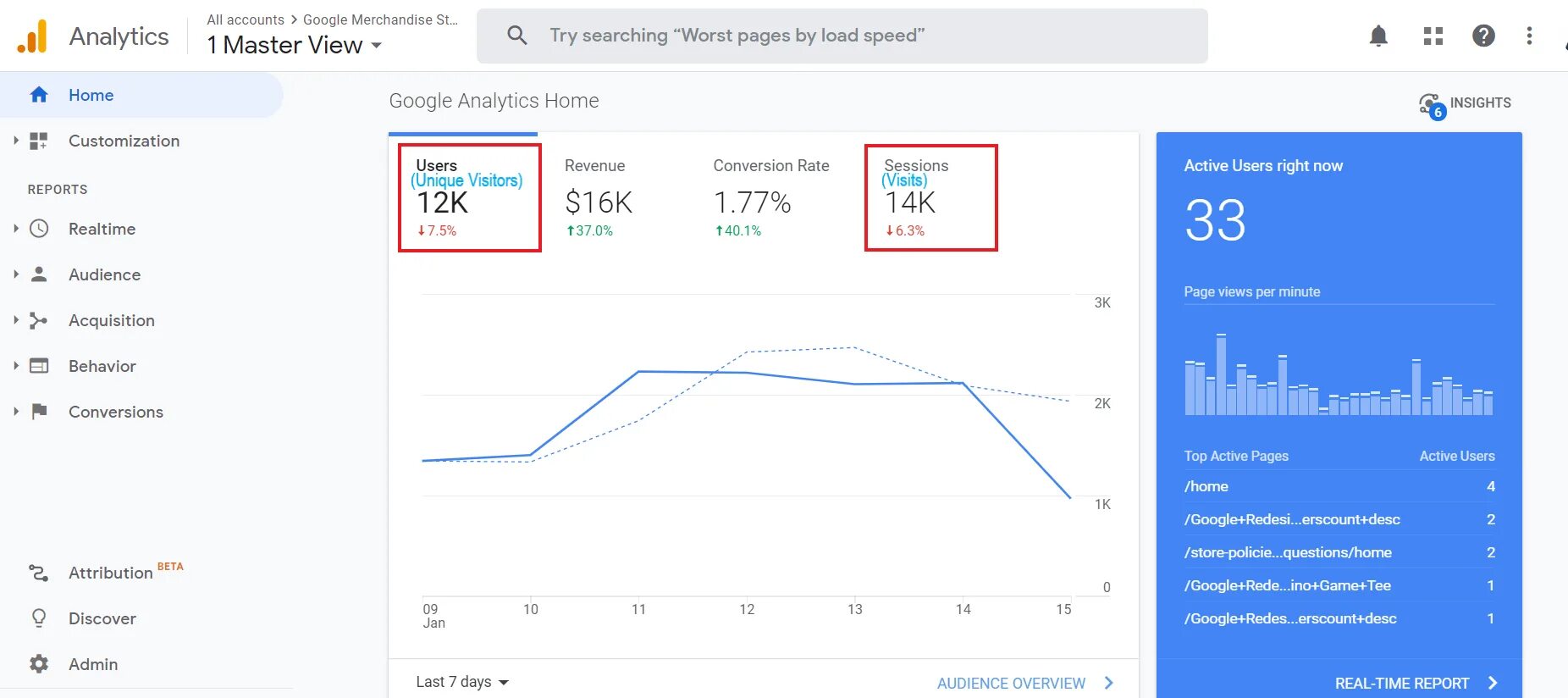This screenshot has width=1568, height=698.
Task: Open the Realtime menu item
Action: point(102,229)
